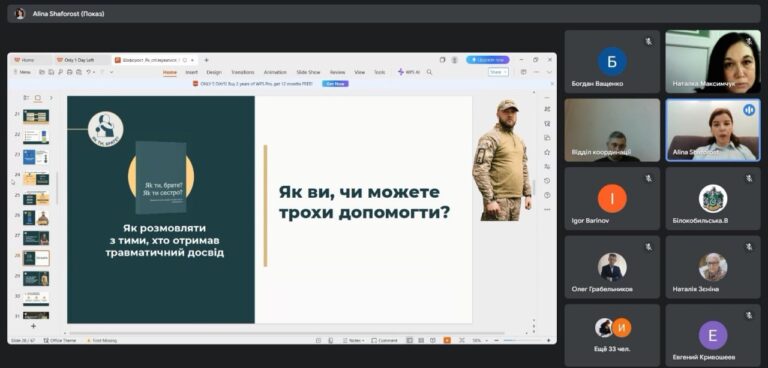
Task: Switch to outline view in slide panel
Action: (26, 98)
